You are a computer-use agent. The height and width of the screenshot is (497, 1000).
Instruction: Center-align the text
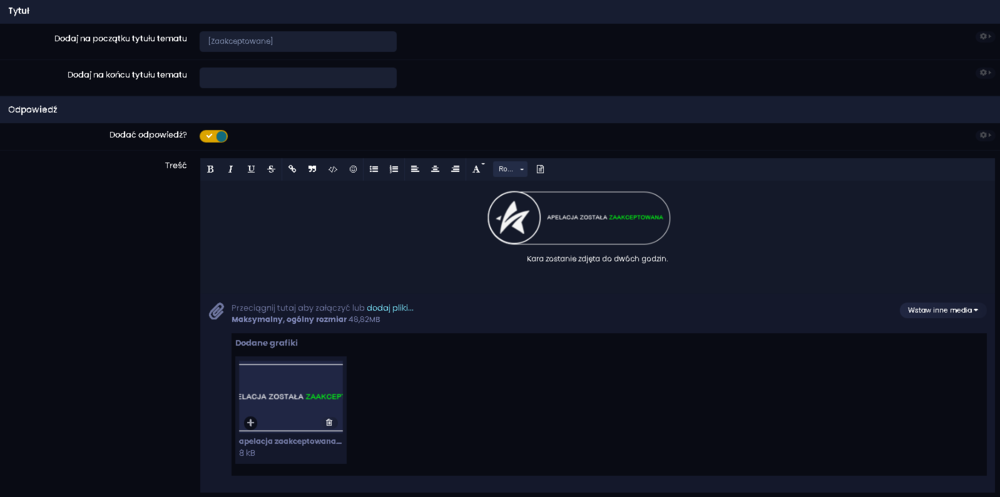pyautogui.click(x=435, y=169)
